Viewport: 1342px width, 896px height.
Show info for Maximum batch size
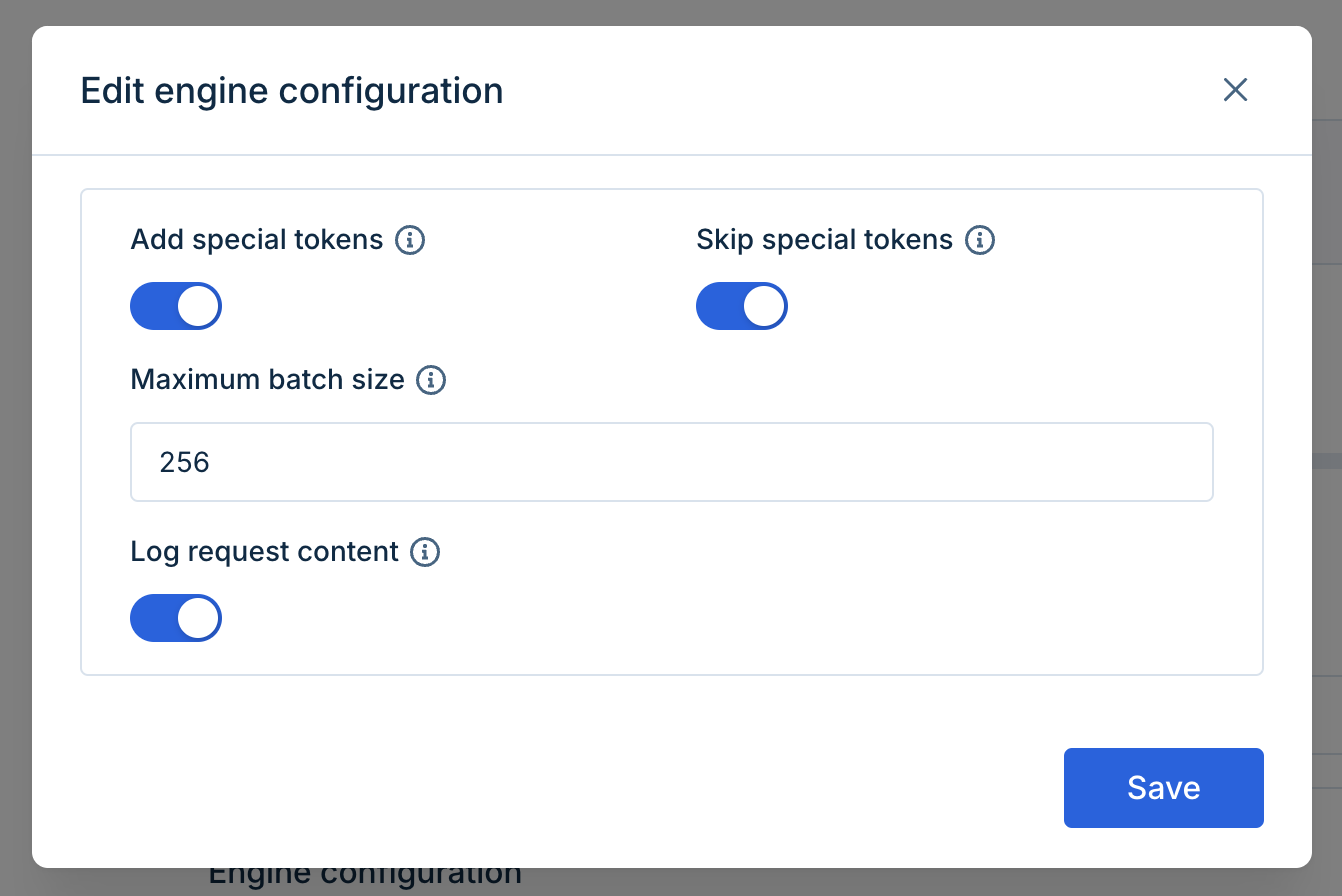tap(431, 380)
